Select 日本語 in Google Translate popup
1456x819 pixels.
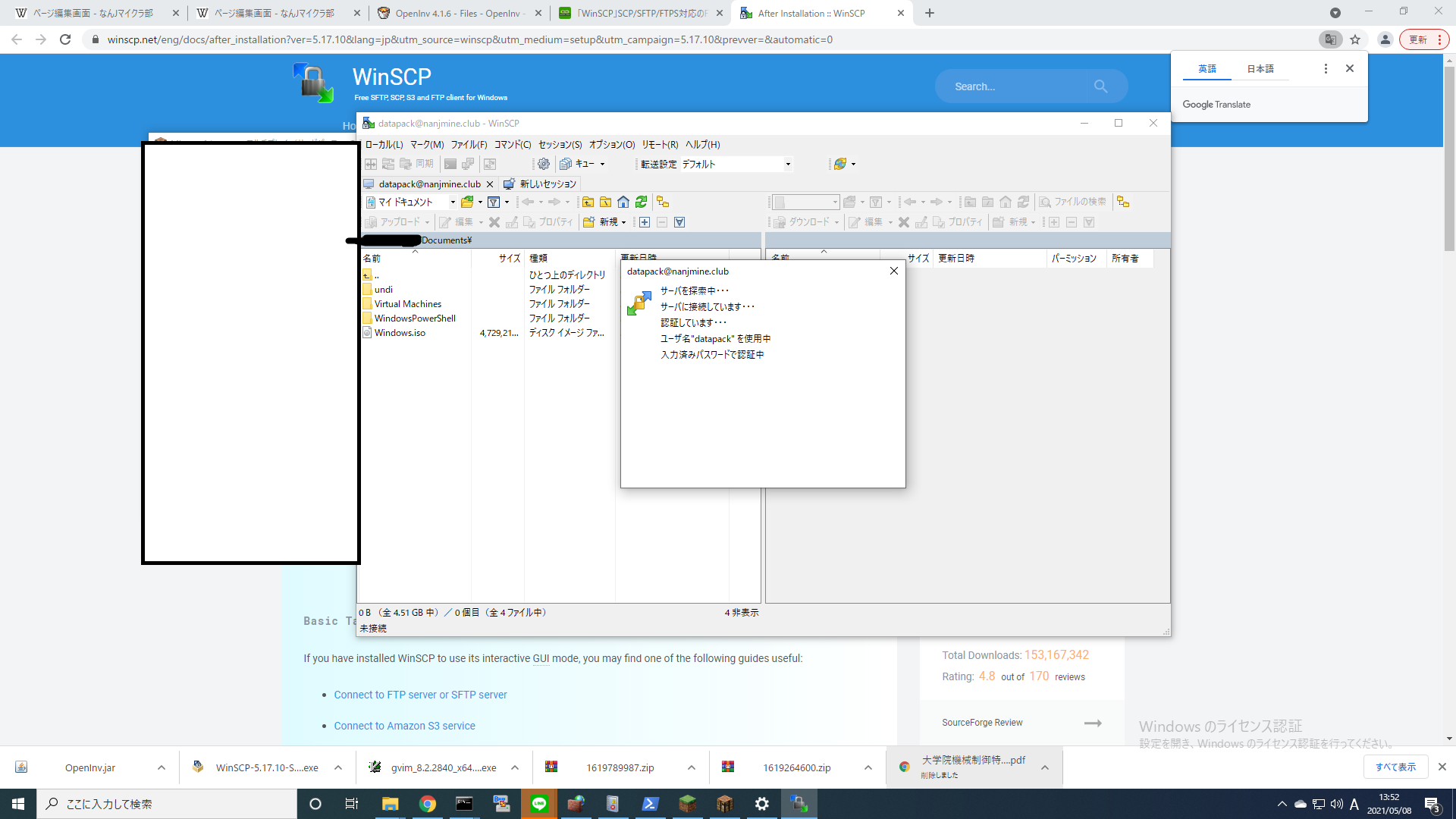(x=1260, y=68)
